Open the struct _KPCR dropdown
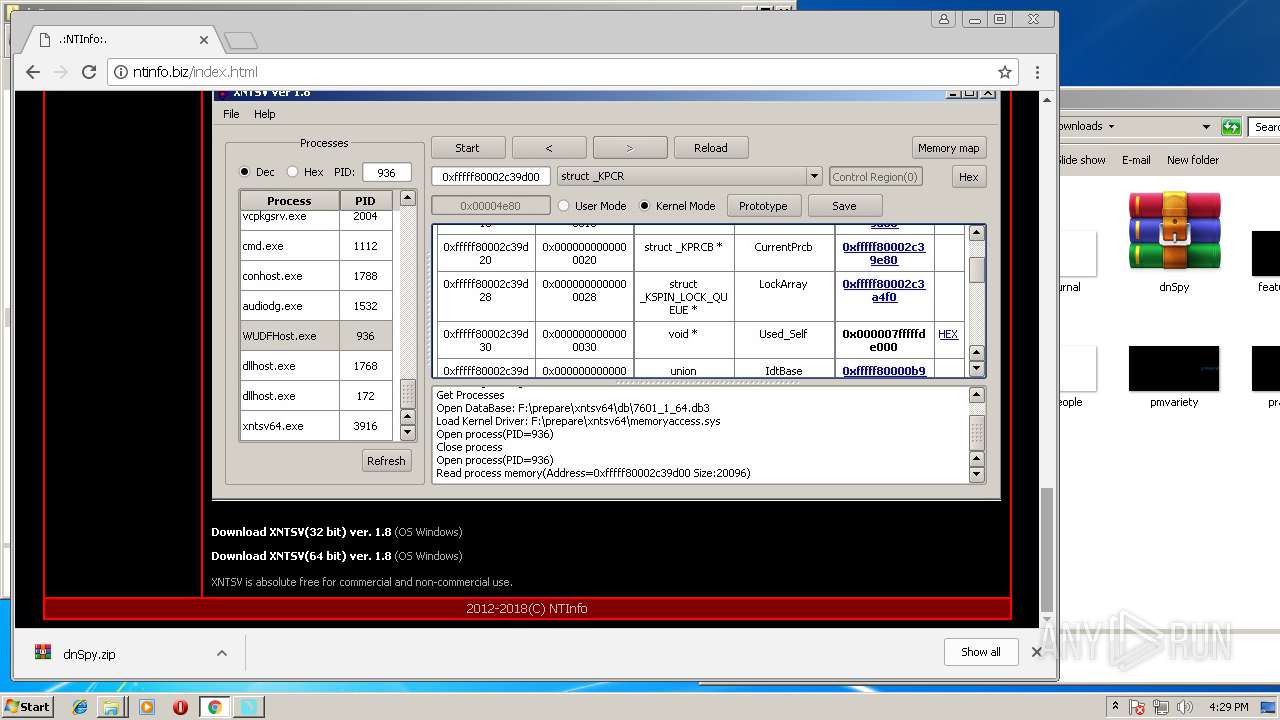This screenshot has height=720, width=1280. pos(815,176)
